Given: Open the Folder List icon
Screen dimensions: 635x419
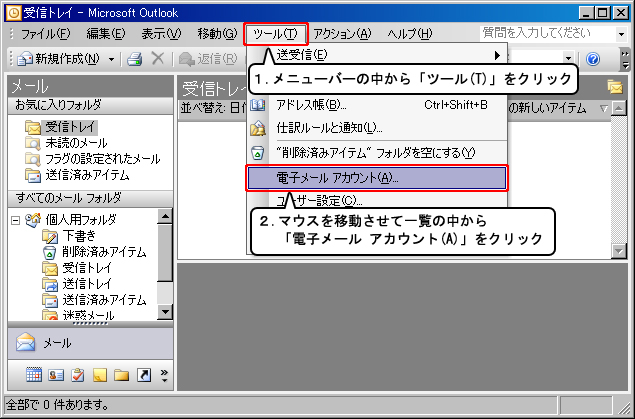Looking at the screenshot, I should (x=121, y=375).
